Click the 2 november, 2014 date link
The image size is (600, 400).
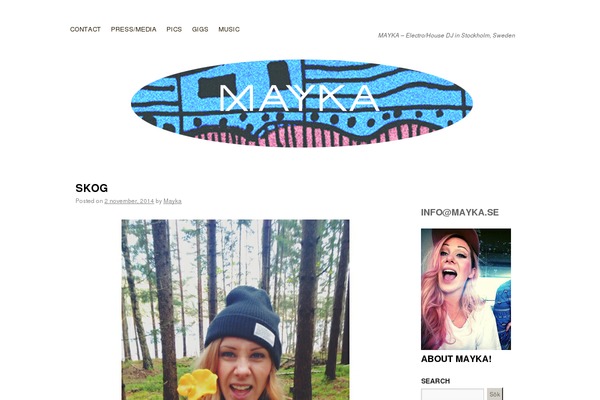pyautogui.click(x=129, y=201)
